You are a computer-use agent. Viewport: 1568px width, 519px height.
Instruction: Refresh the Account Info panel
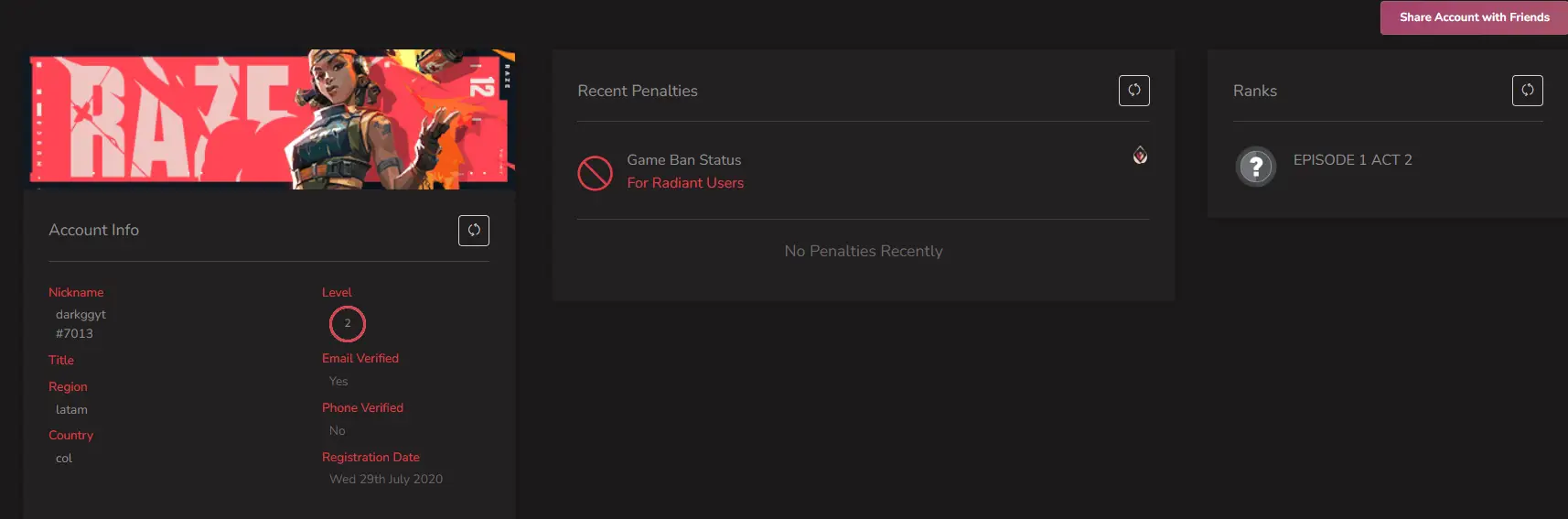coord(474,231)
